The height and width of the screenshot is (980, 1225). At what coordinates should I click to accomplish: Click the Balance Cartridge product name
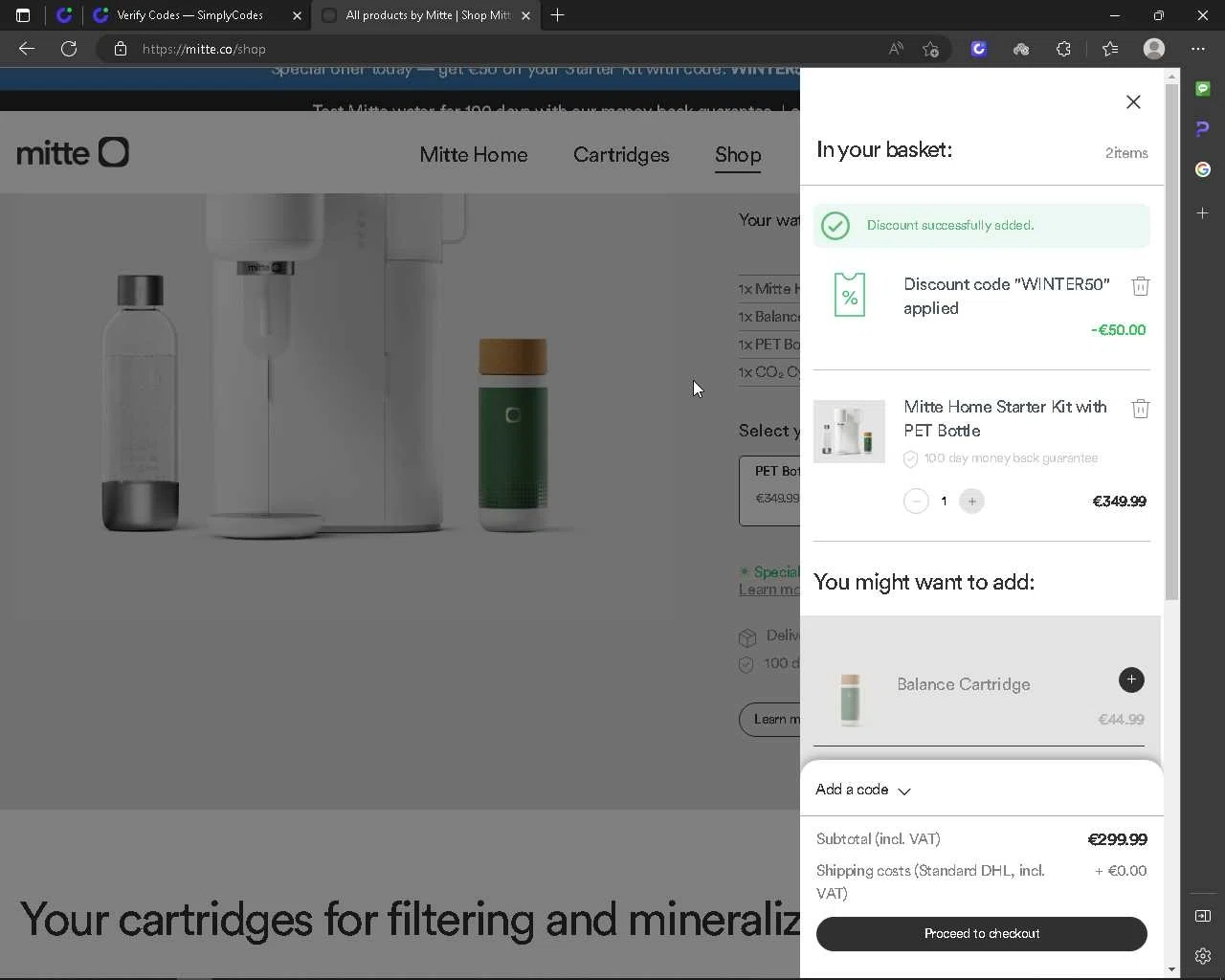[964, 684]
